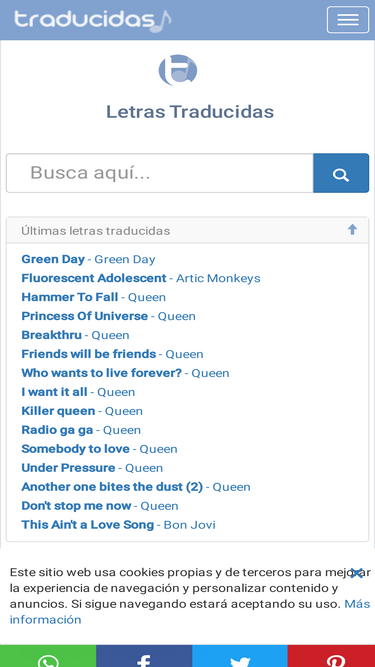Open the Fluorescent Adolescent song lyrics
This screenshot has width=375, height=667.
click(94, 278)
